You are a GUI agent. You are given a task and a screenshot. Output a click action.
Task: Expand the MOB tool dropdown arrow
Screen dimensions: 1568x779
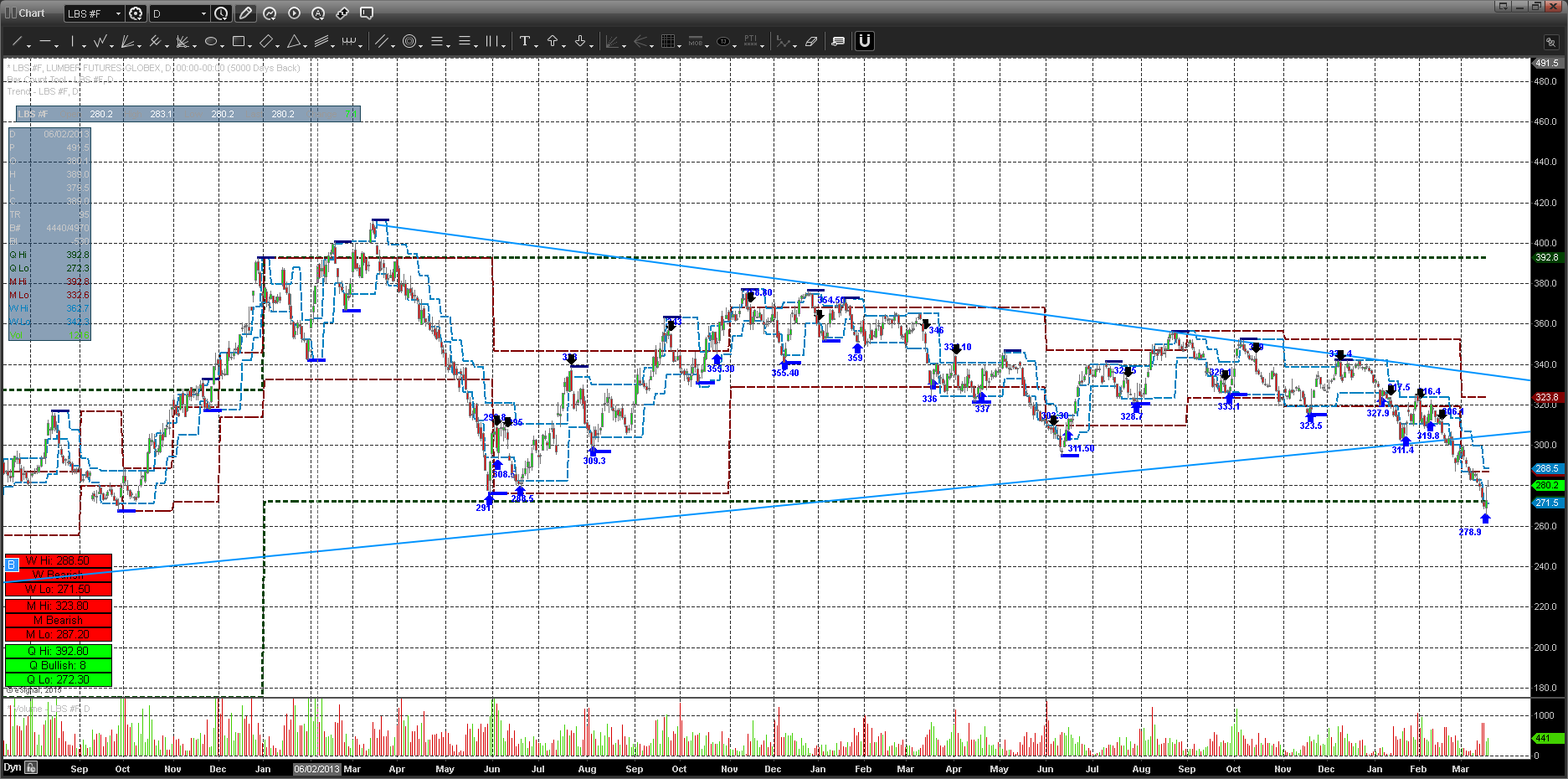click(x=707, y=44)
